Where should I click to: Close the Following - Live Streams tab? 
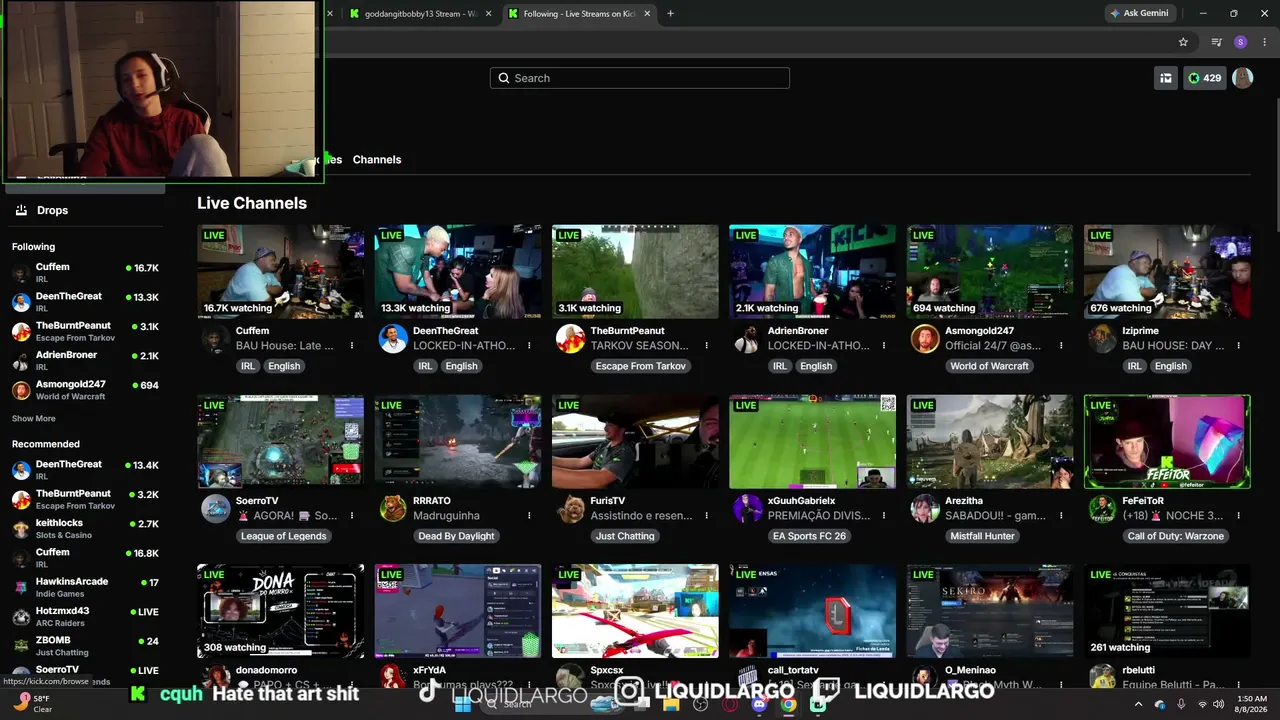pos(647,13)
